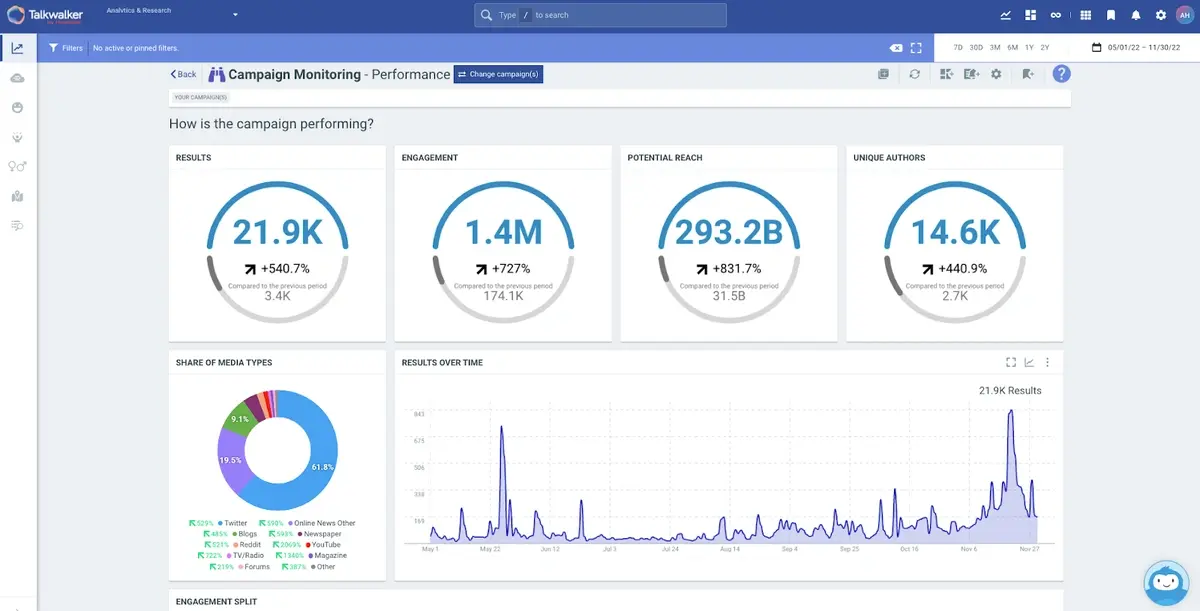Select the YOUR CAMPAIGN(S) tab

click(199, 97)
